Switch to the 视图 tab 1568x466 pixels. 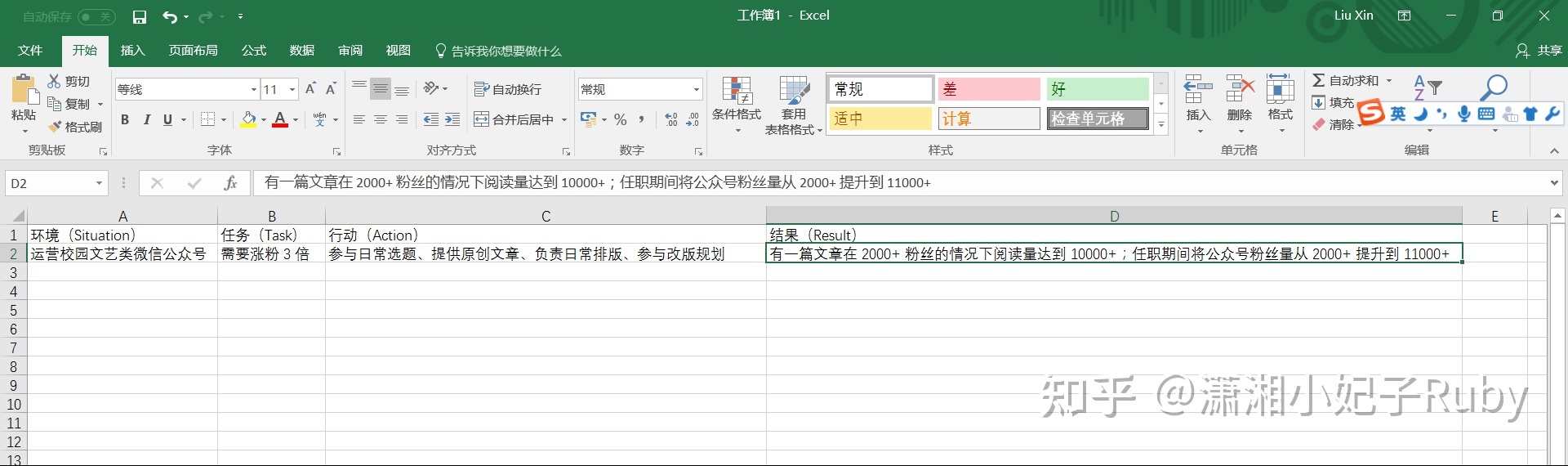point(399,51)
